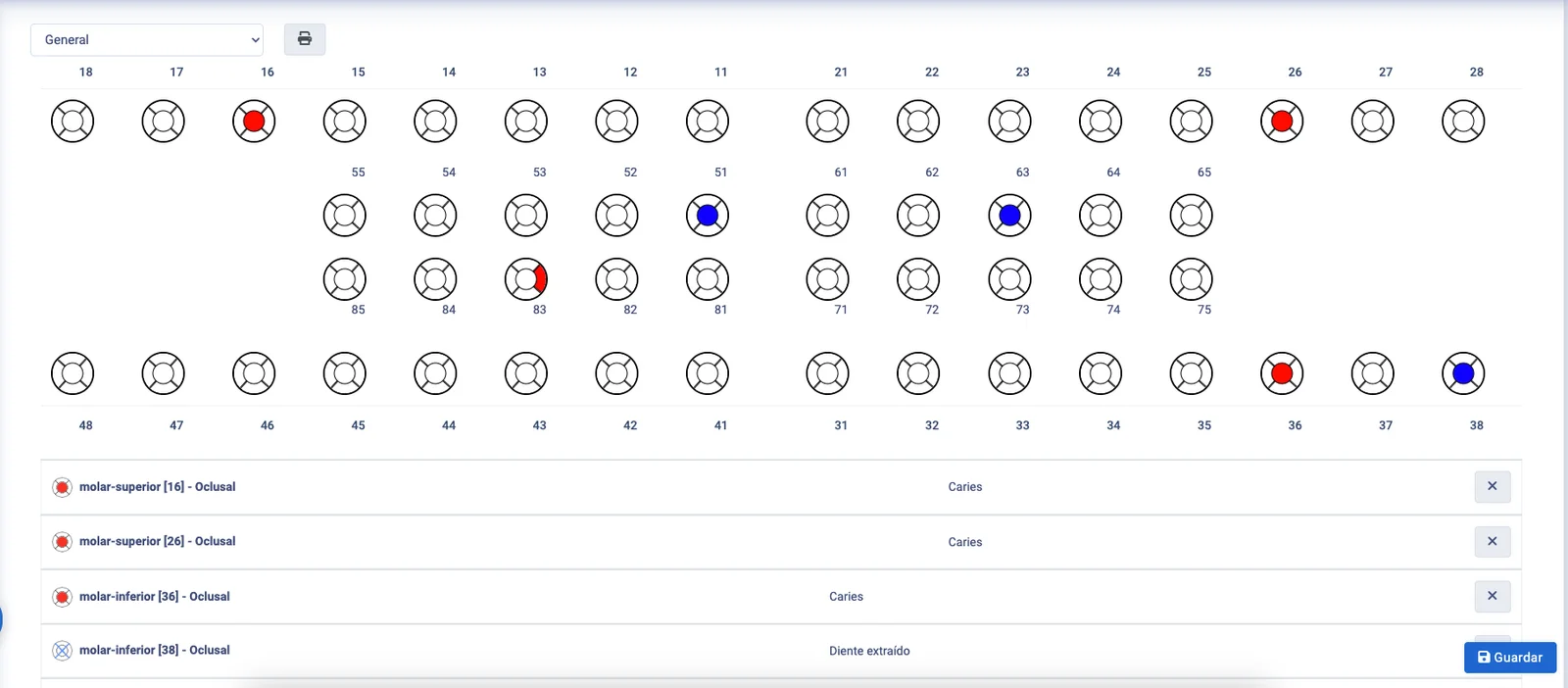Select extracted tooth 38 marked blue
1568x688 pixels.
1463,373
